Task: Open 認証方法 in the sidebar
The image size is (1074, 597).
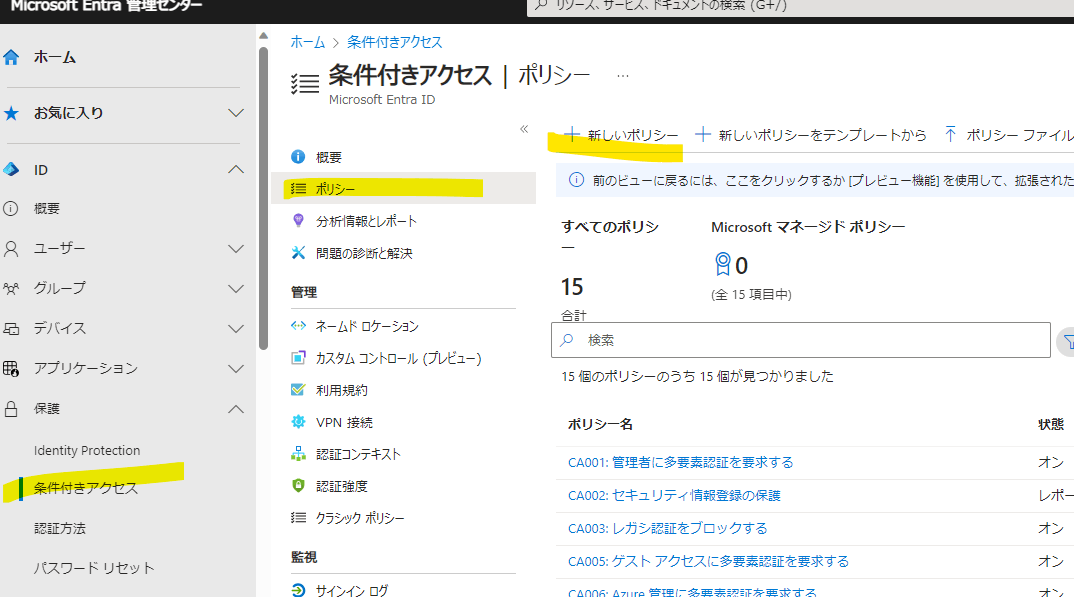Action: tap(60, 529)
